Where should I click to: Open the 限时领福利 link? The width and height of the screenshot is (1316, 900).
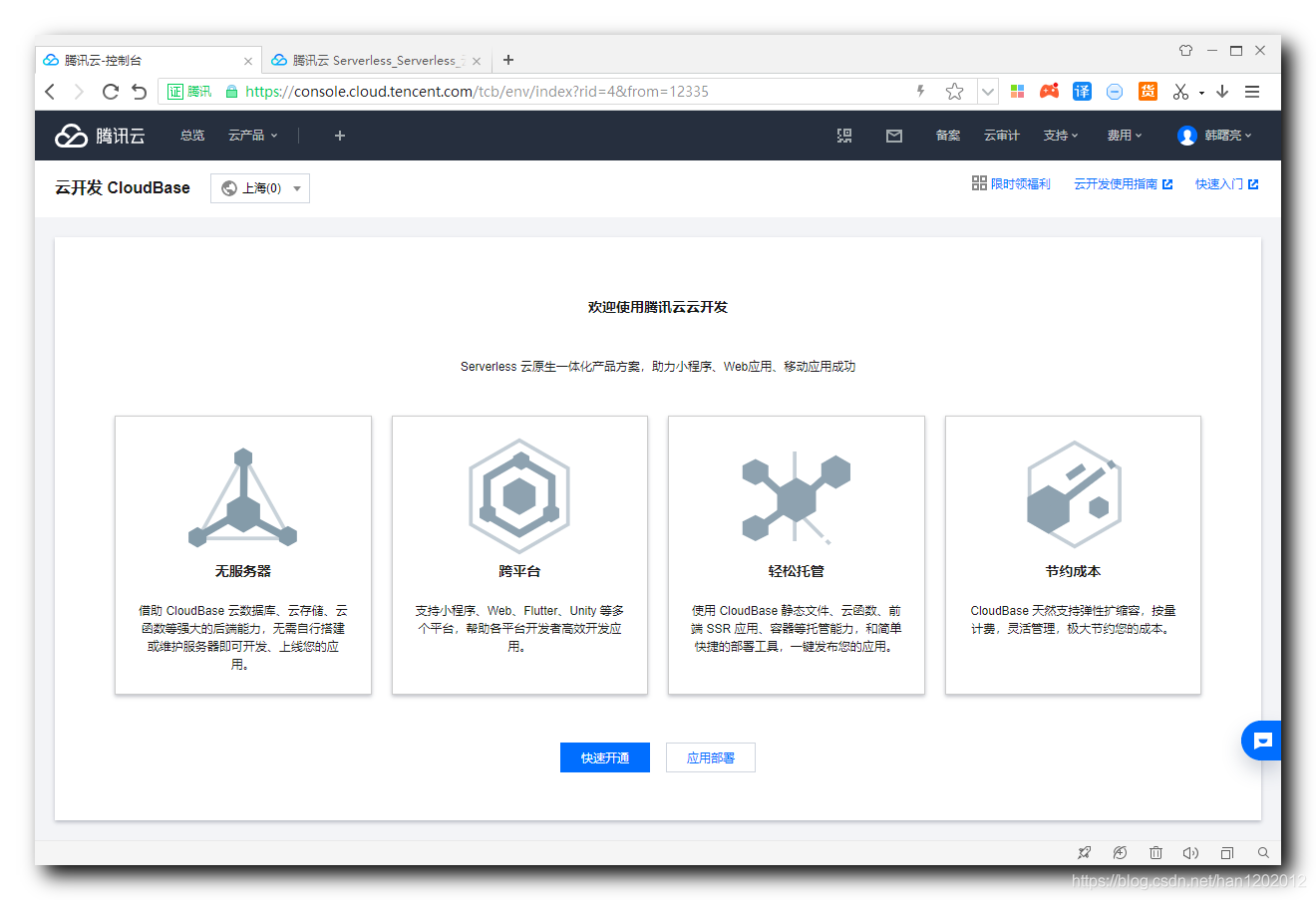pyautogui.click(x=1011, y=184)
